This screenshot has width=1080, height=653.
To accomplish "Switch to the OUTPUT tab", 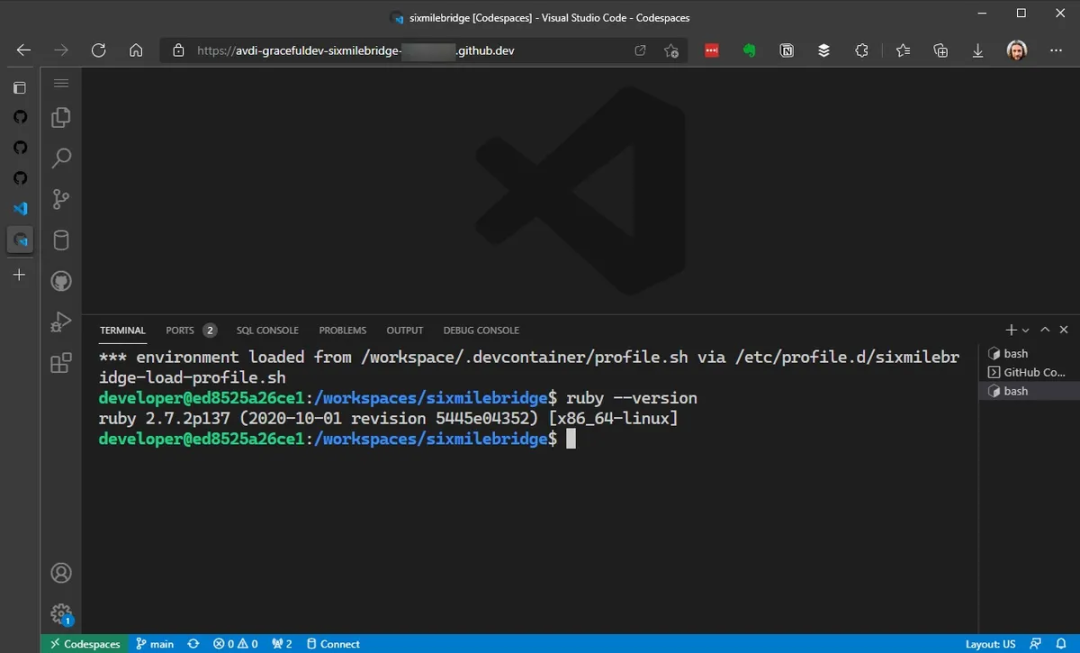I will [x=404, y=331].
